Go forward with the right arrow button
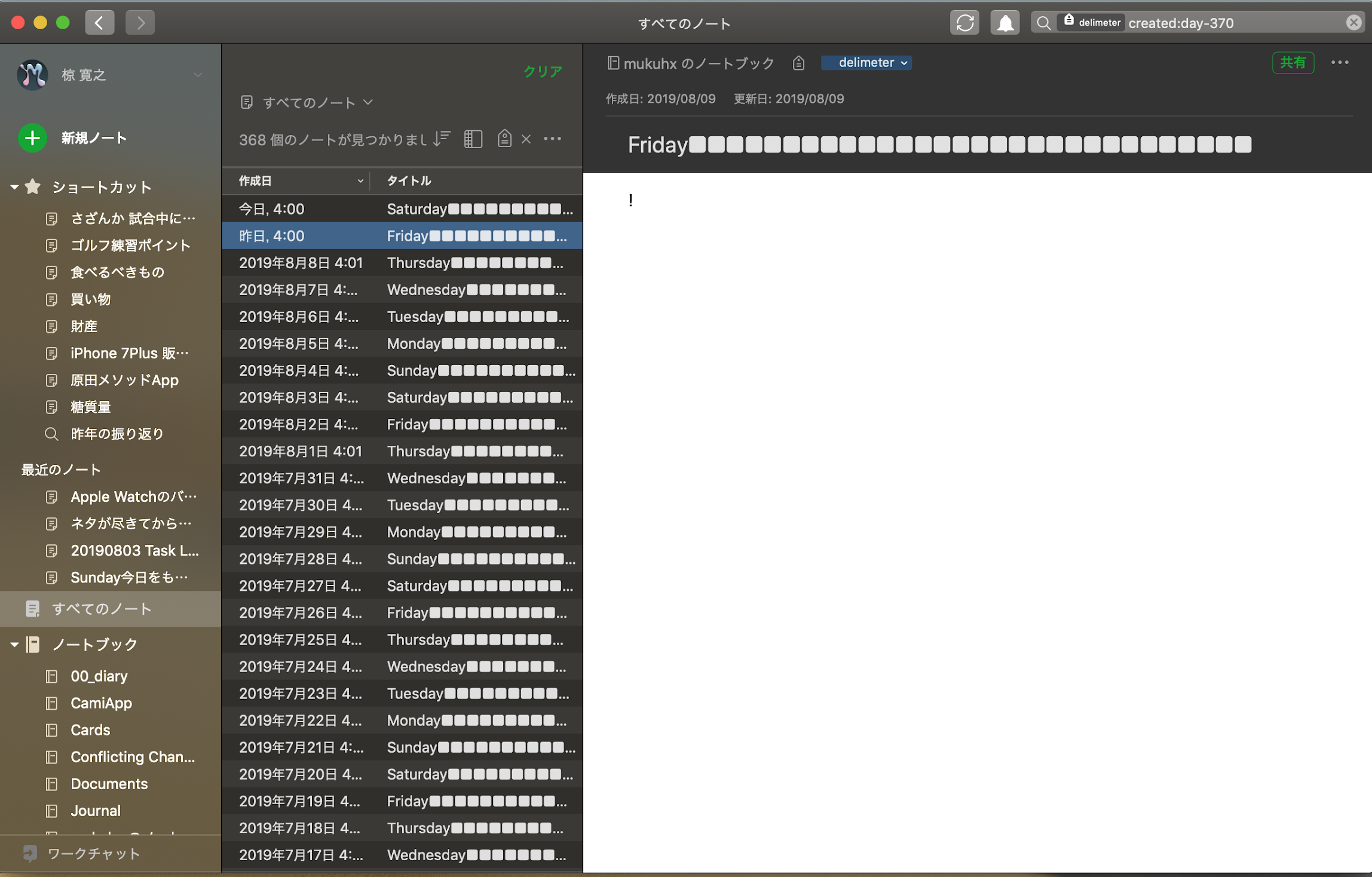 [x=140, y=23]
